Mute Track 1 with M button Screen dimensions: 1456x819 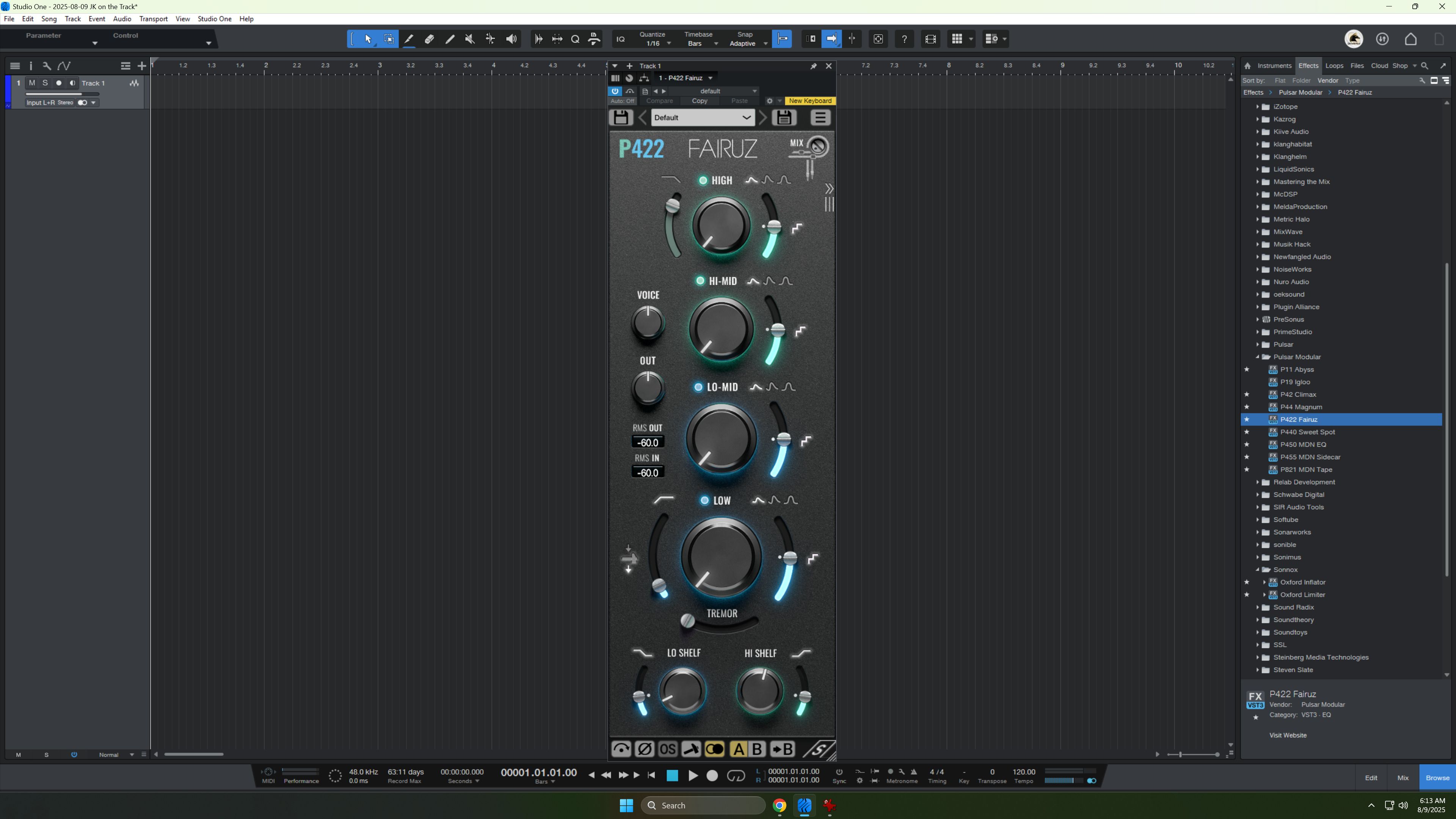point(32,83)
